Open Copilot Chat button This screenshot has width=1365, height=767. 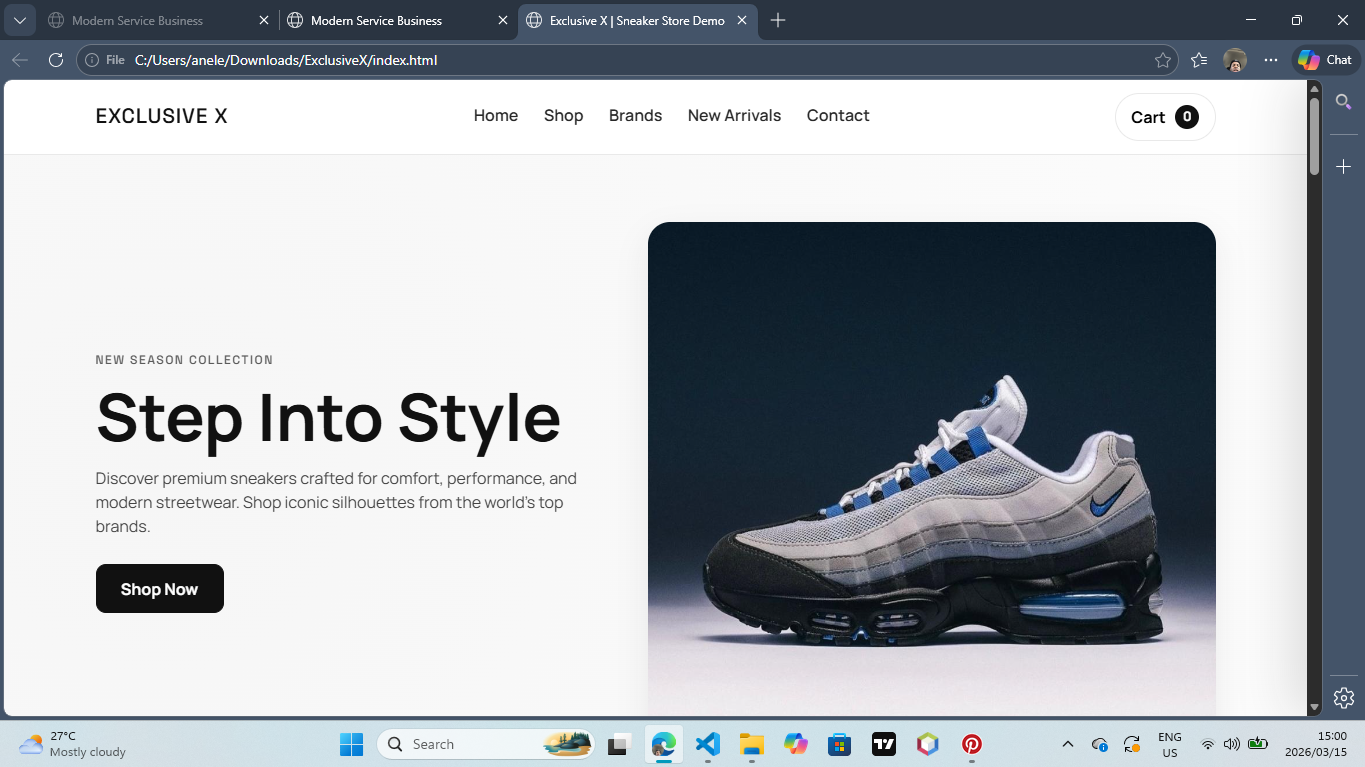tap(1326, 60)
